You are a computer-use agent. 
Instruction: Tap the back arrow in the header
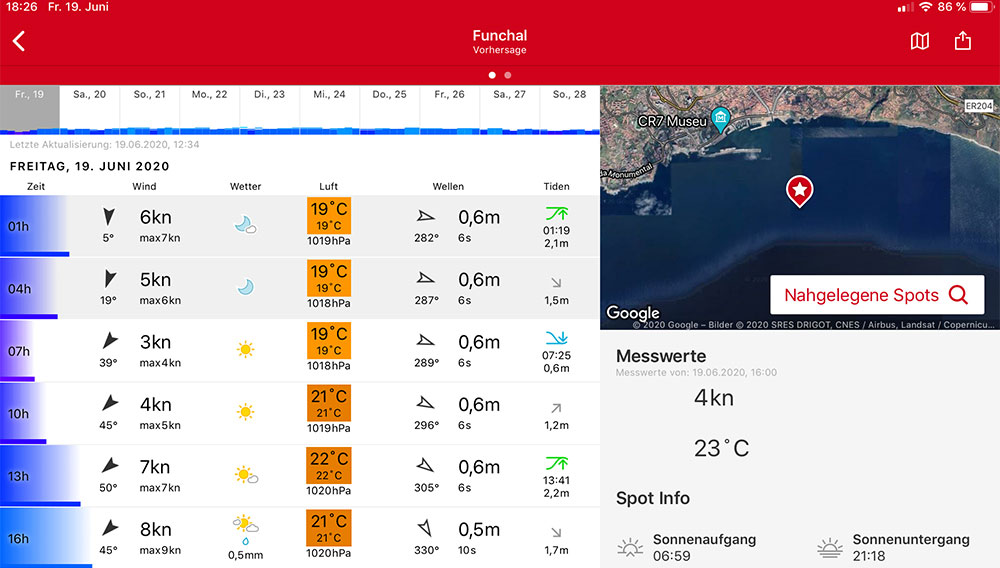pos(19,41)
